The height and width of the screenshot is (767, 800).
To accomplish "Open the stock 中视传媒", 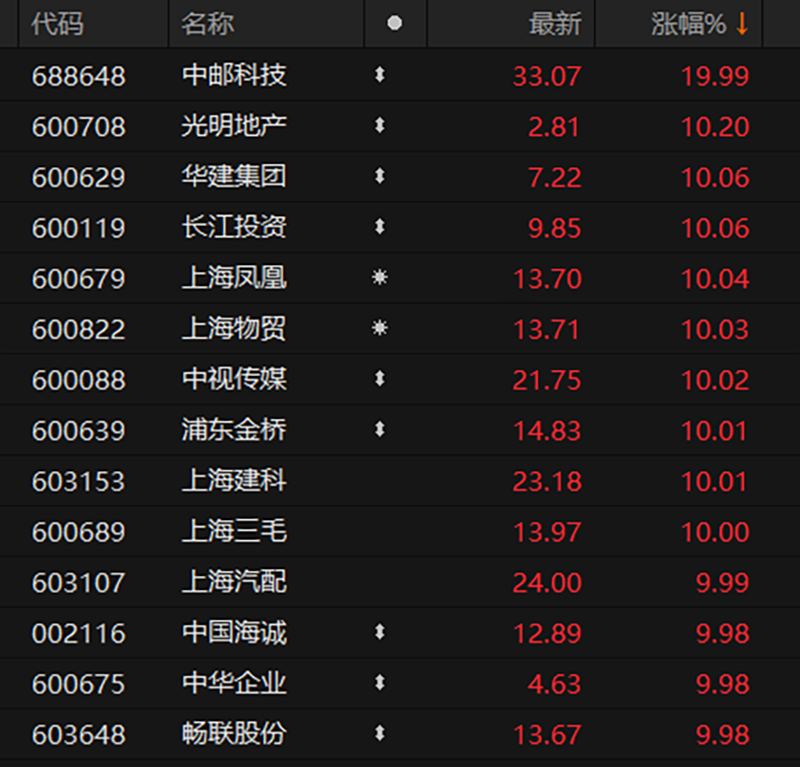I will point(234,379).
